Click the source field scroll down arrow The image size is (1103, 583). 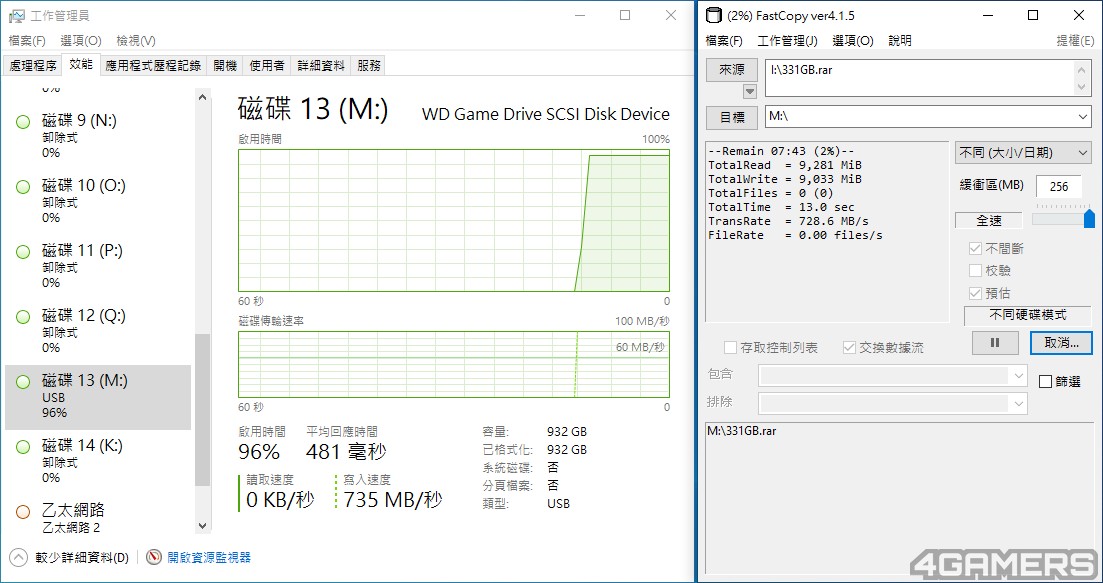point(1082,87)
